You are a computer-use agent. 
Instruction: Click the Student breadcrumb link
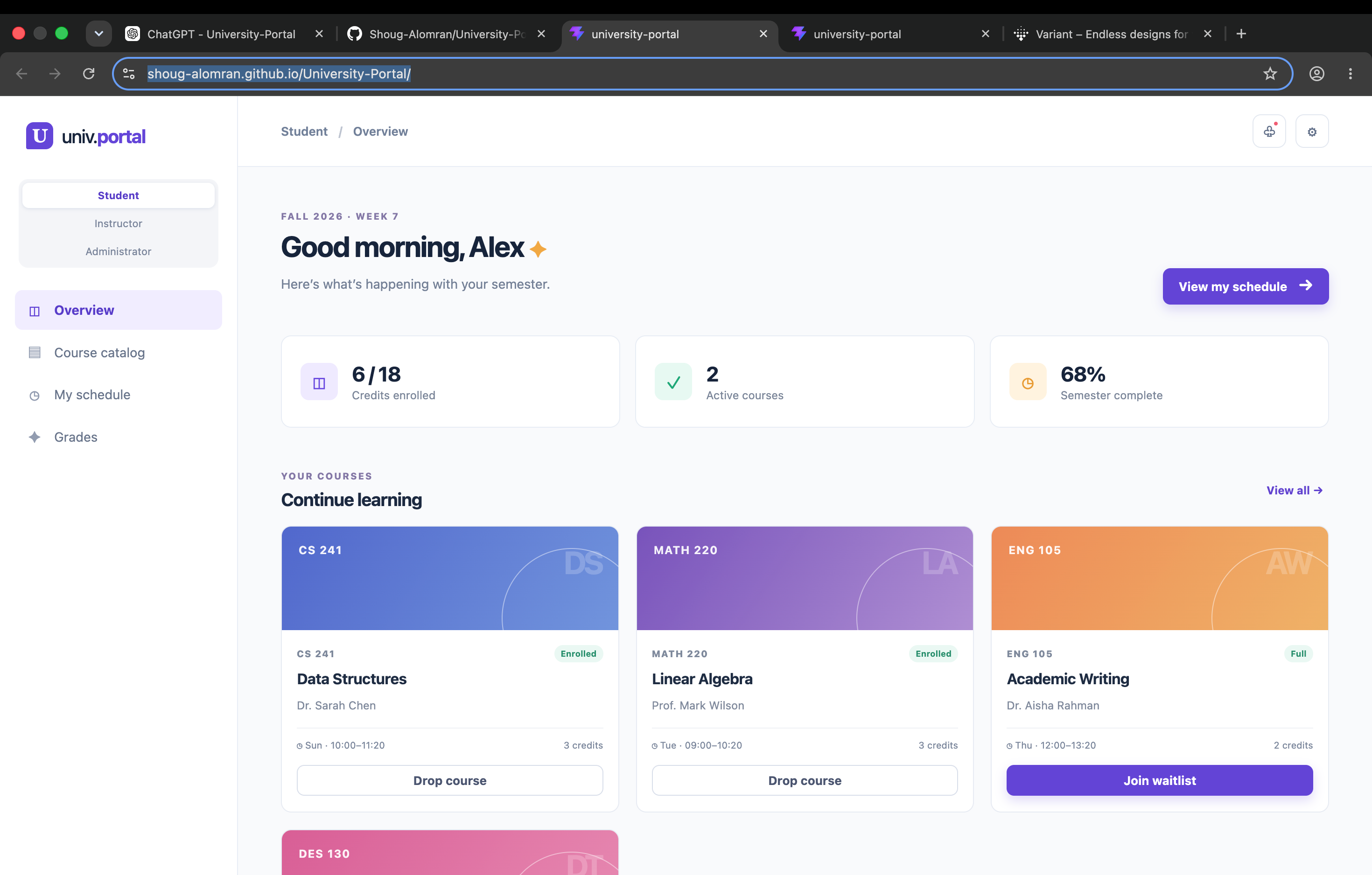(x=304, y=132)
